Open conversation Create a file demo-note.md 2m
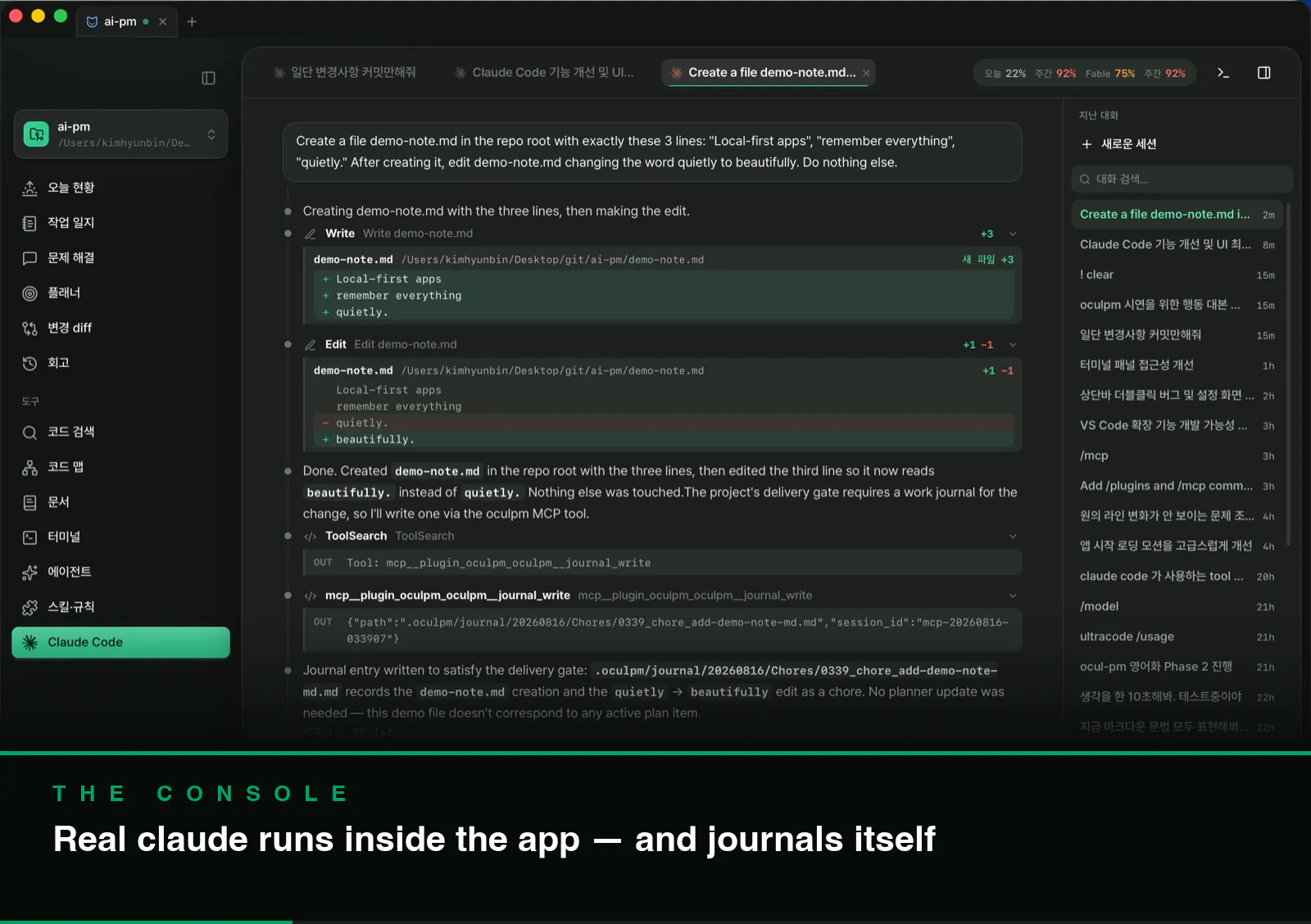The height and width of the screenshot is (924, 1311). (1177, 215)
